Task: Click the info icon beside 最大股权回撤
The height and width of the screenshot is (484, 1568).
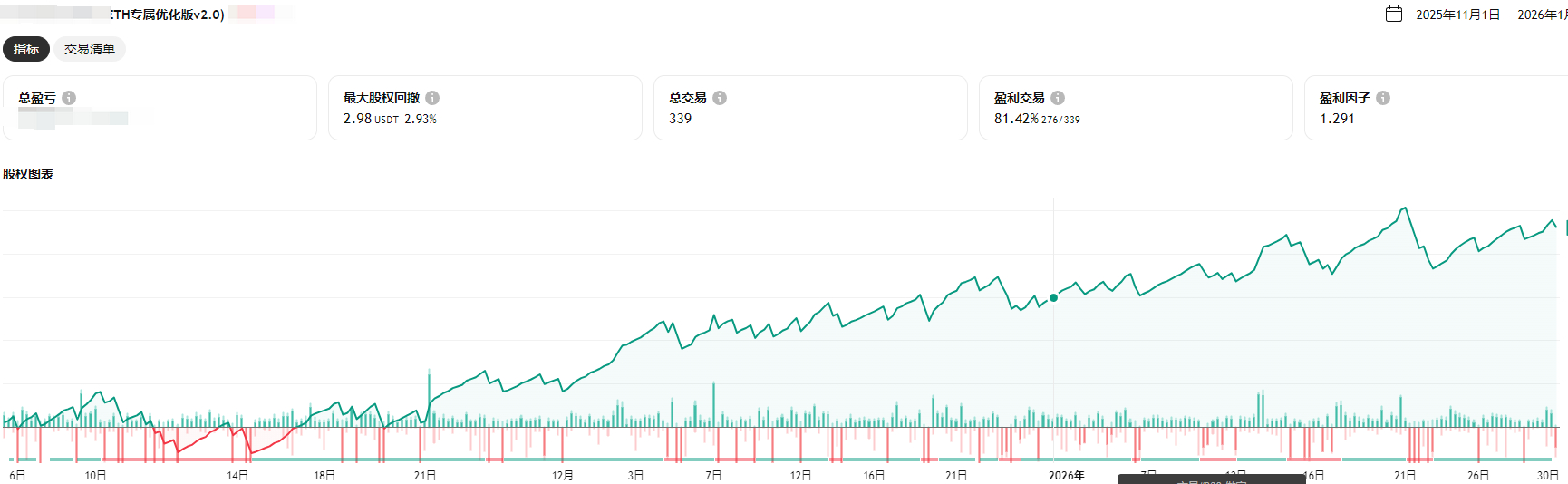Action: (x=432, y=98)
